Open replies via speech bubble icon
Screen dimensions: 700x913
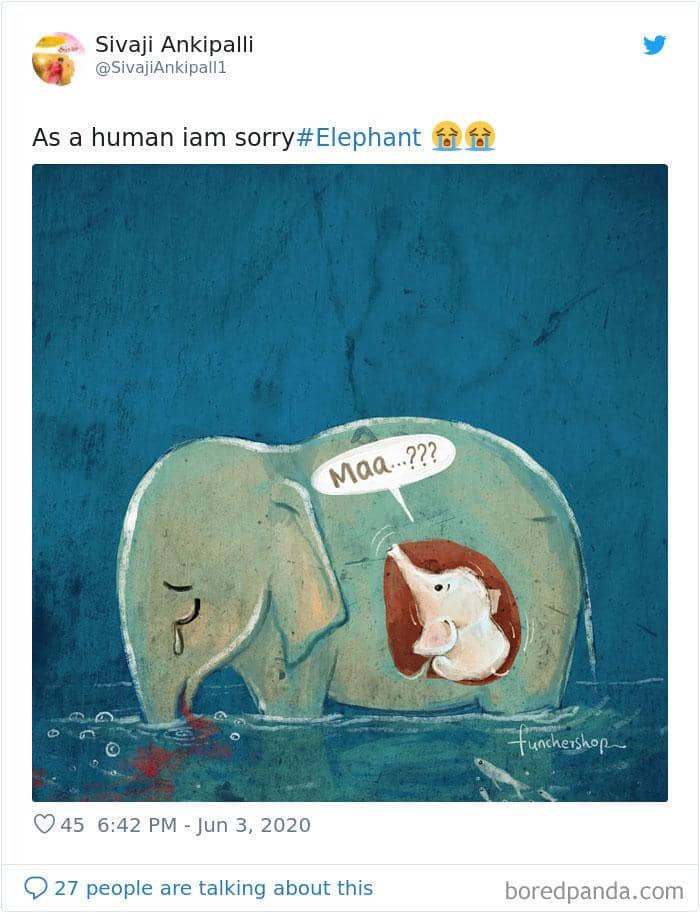[36, 888]
